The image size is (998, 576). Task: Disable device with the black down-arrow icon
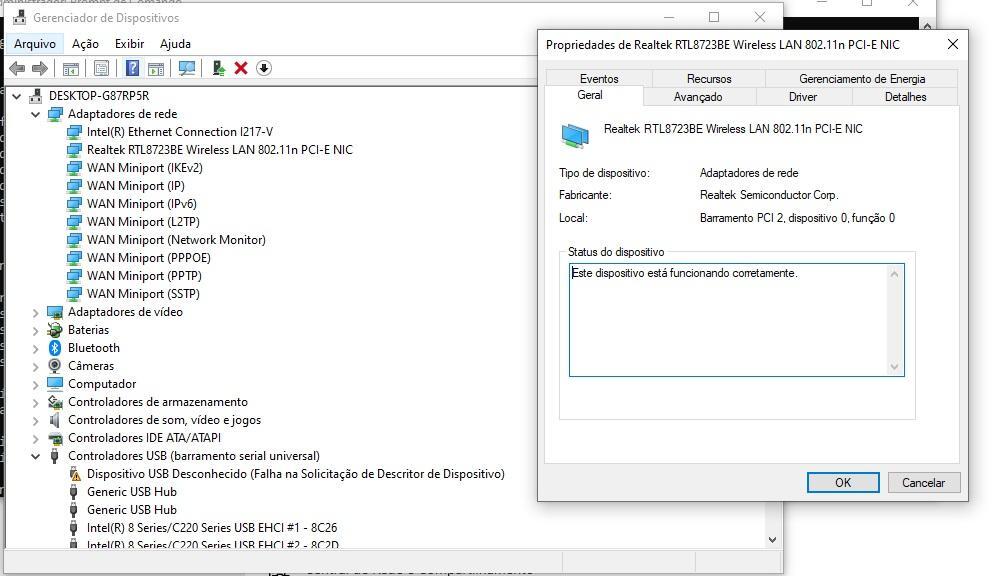264,68
